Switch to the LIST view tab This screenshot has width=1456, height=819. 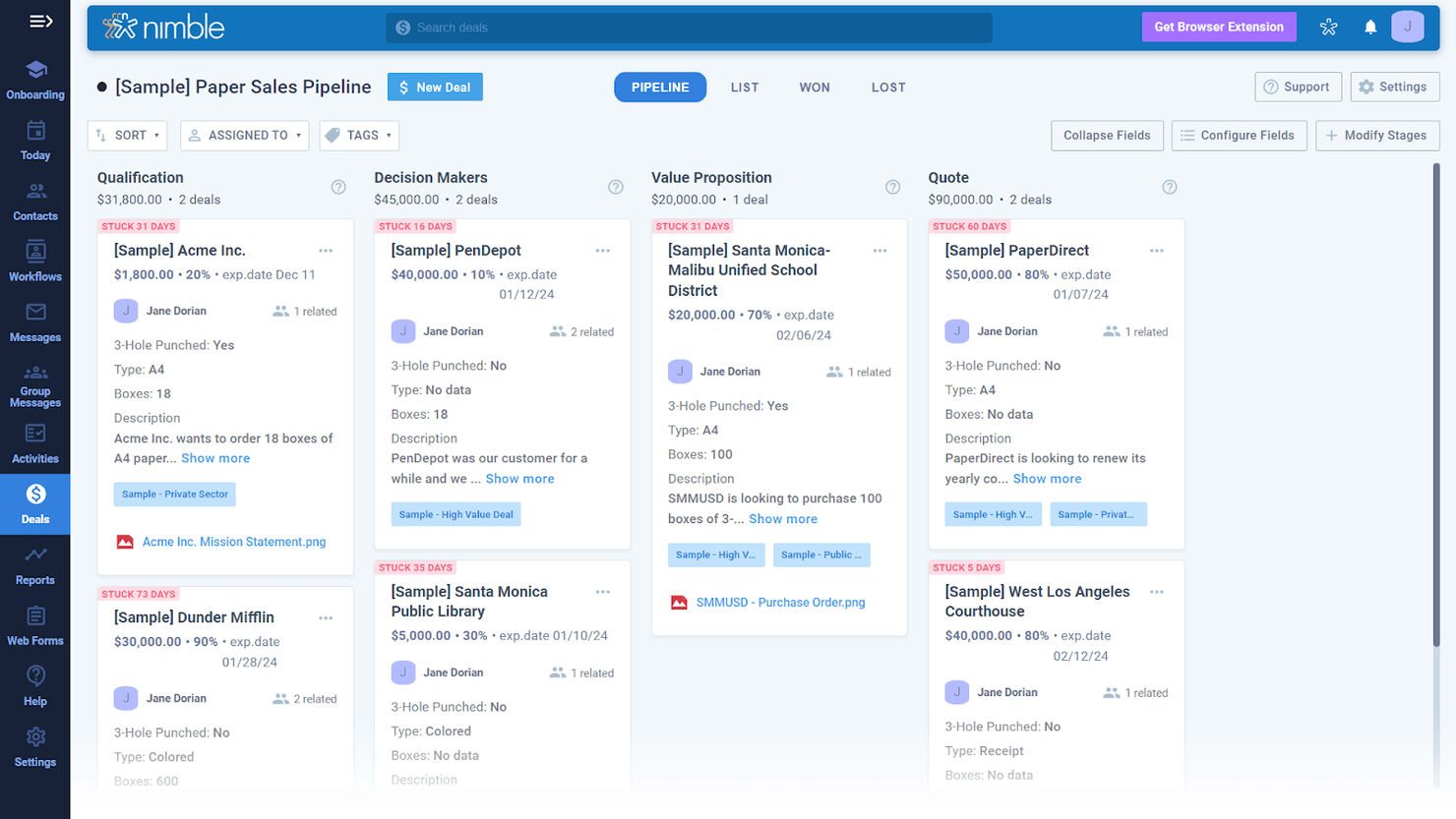(745, 87)
